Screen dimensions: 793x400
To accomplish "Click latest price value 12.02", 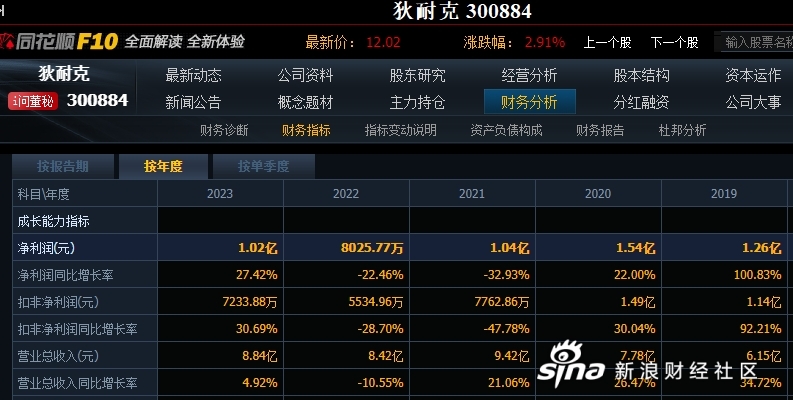I will click(x=383, y=42).
